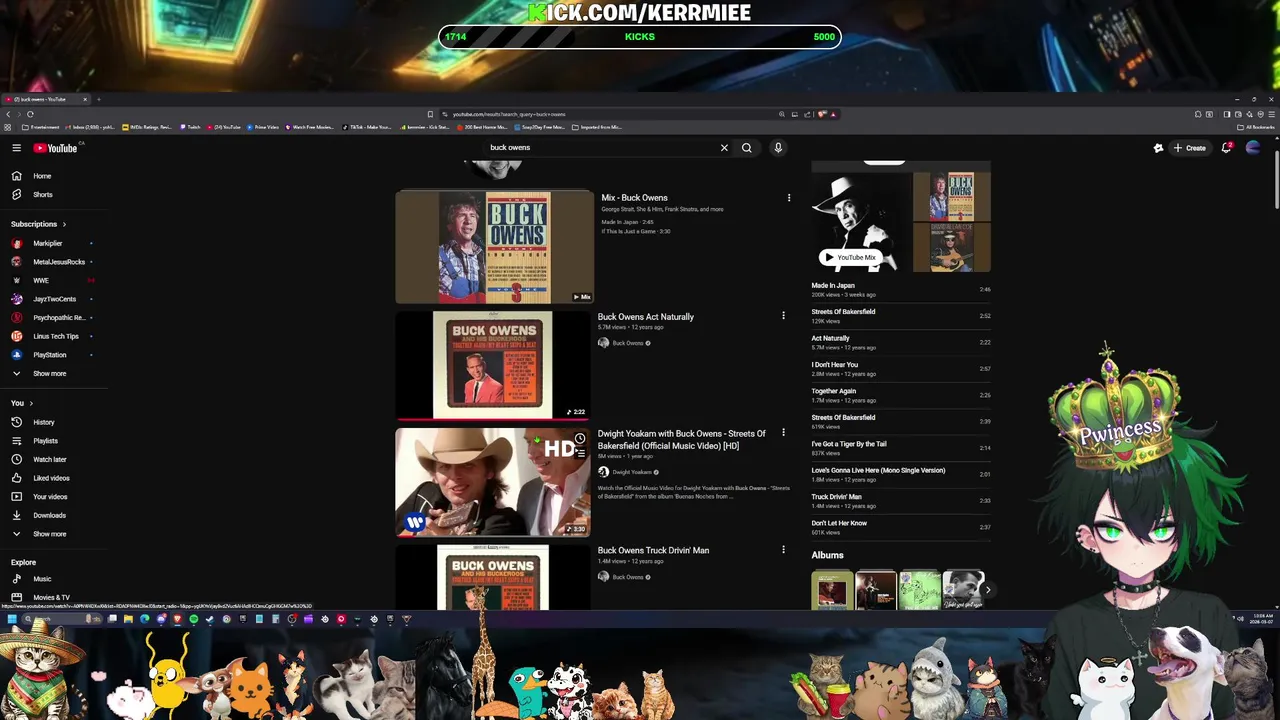Open Playlists in the sidebar
The height and width of the screenshot is (720, 1280).
click(x=54, y=441)
